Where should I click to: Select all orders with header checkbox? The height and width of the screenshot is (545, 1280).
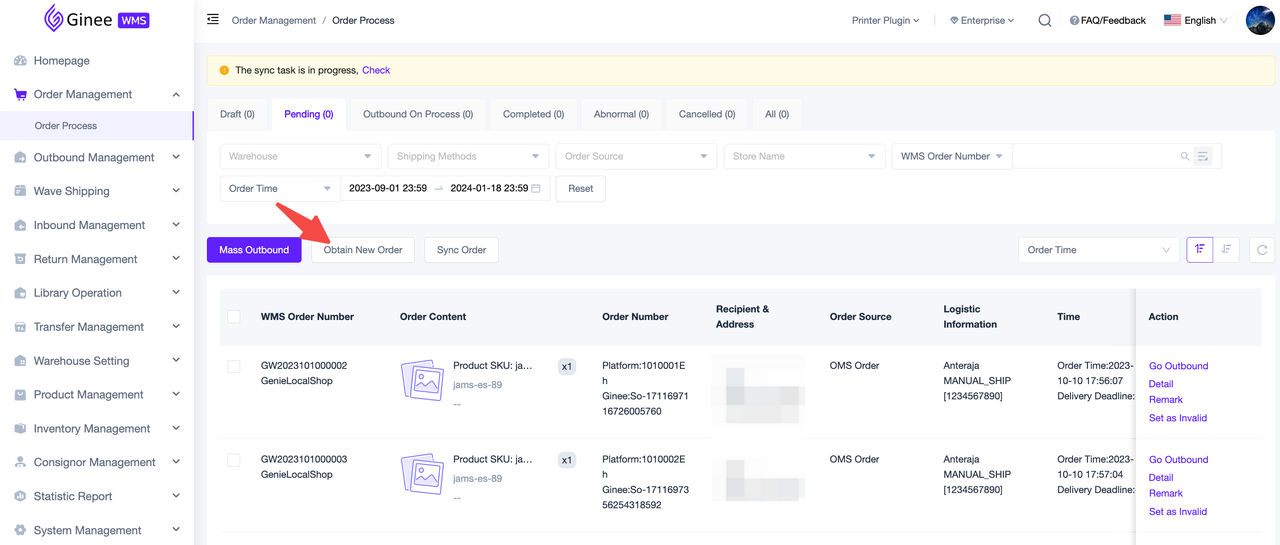click(x=233, y=317)
